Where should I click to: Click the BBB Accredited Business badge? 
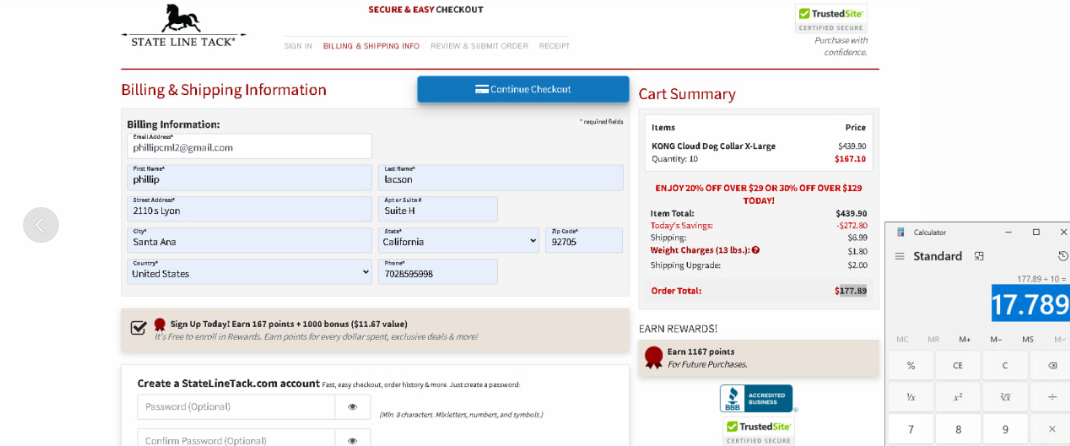pyautogui.click(x=756, y=398)
